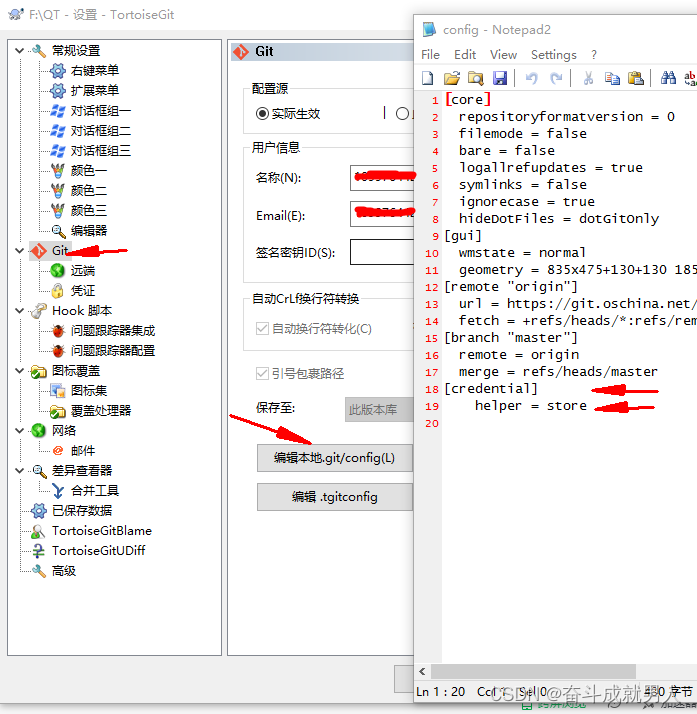Open 颜色二 settings page
Screen dimensions: 697x714
tap(89, 191)
